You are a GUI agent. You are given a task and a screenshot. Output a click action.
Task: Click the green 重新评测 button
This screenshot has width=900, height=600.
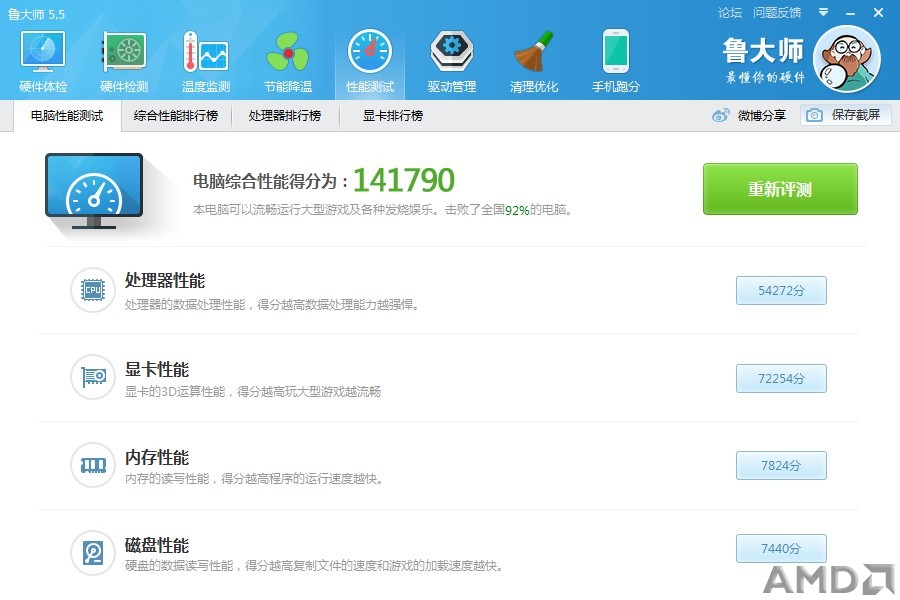coord(780,189)
